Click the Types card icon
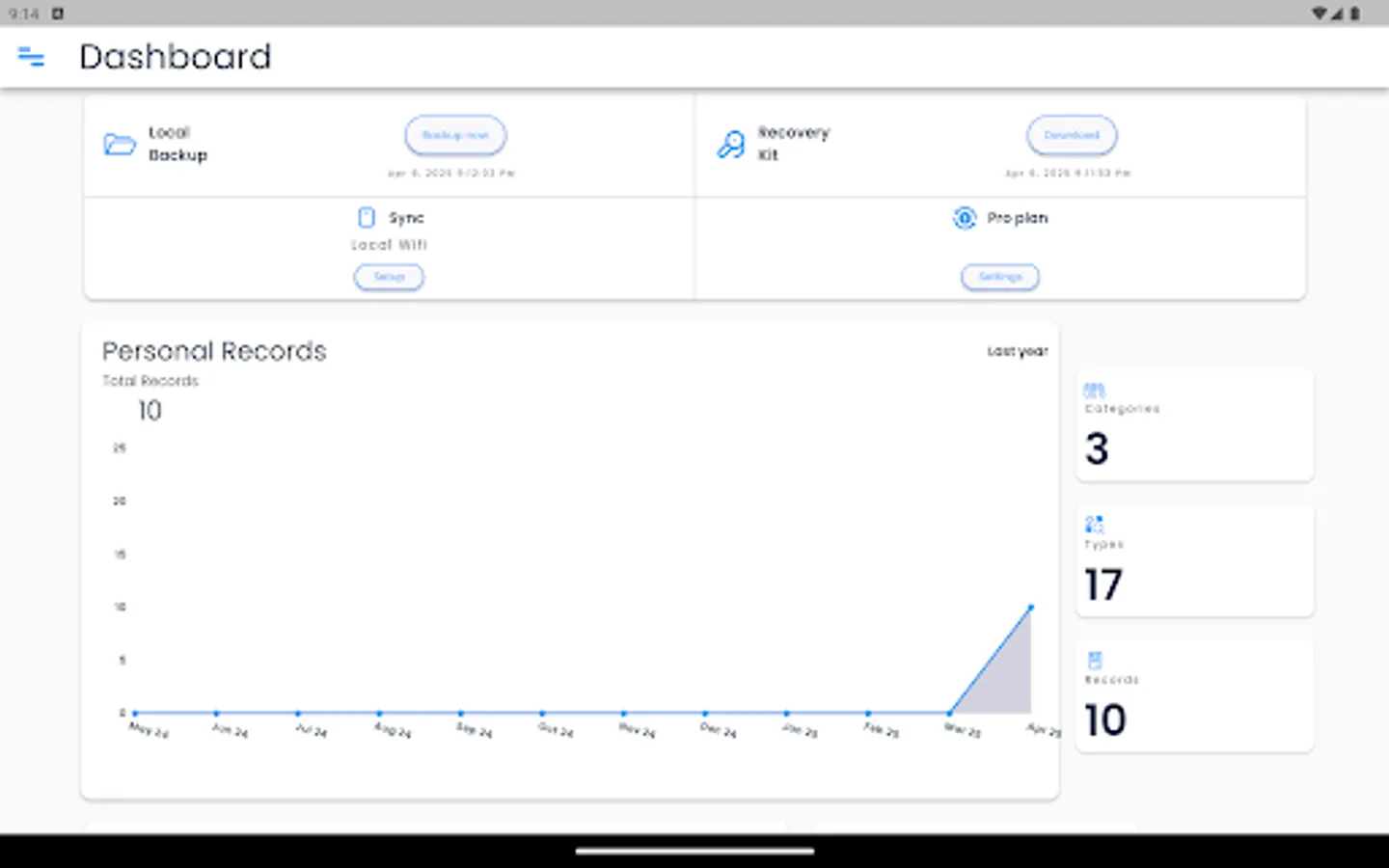 (x=1094, y=525)
